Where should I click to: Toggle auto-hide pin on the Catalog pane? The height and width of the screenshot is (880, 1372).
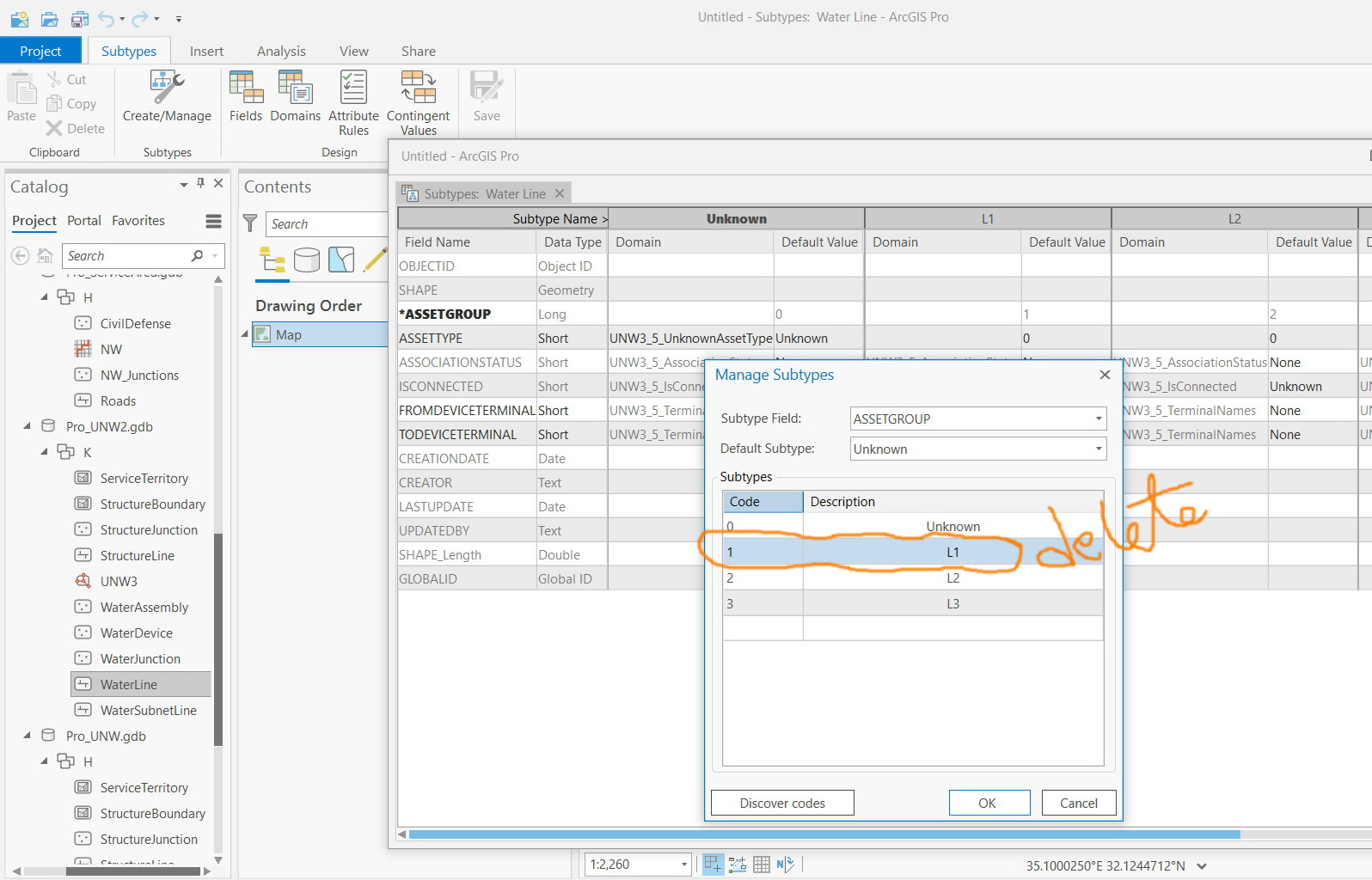coord(200,183)
